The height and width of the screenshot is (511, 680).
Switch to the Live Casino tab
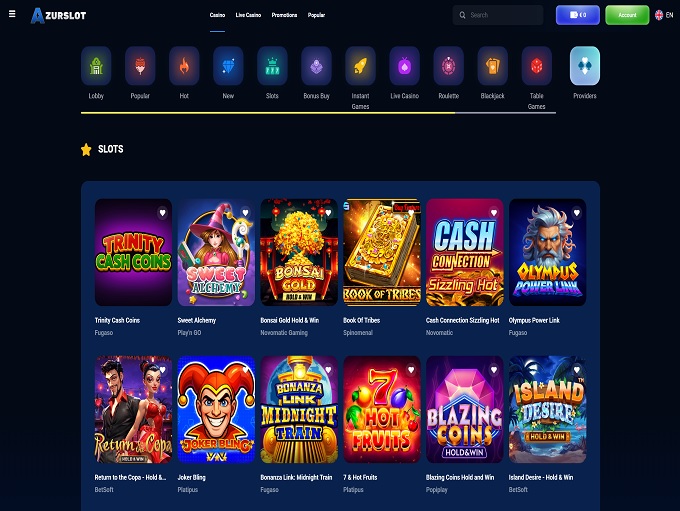pyautogui.click(x=248, y=15)
